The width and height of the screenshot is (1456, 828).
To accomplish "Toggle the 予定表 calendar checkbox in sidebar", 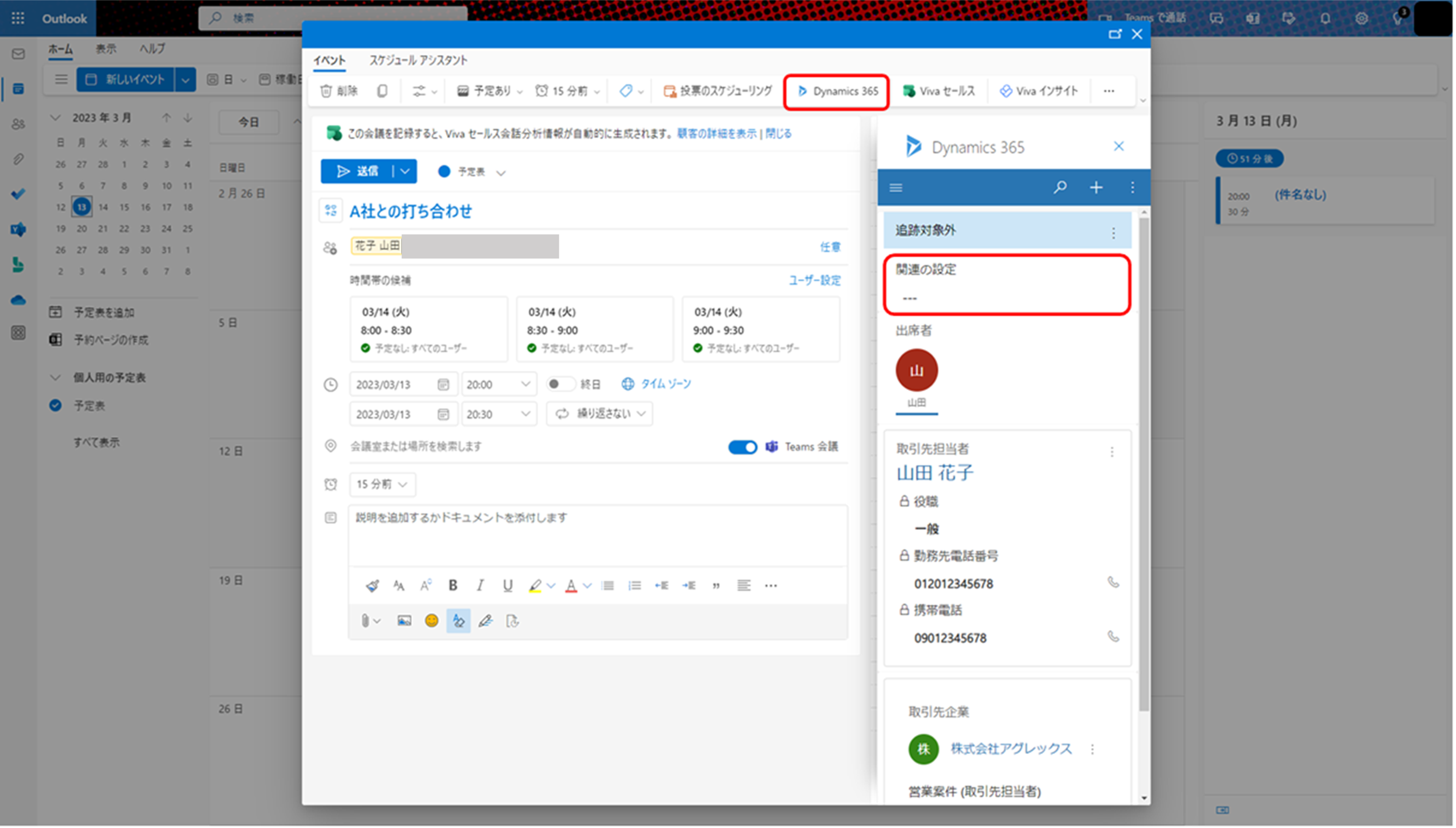I will 55,406.
